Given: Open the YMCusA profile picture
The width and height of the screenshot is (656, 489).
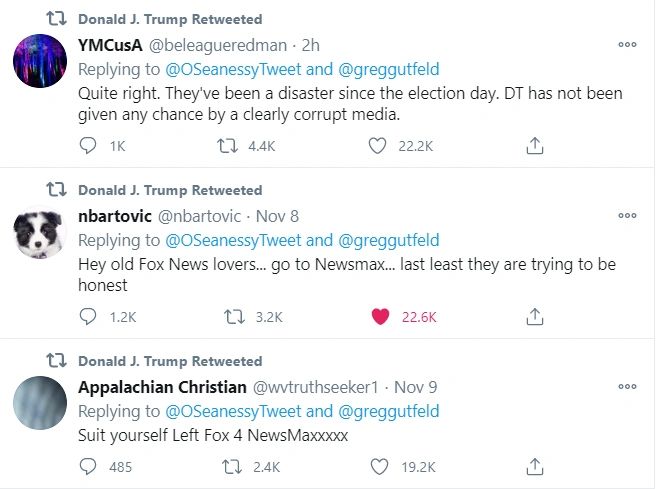Looking at the screenshot, I should coord(40,62).
